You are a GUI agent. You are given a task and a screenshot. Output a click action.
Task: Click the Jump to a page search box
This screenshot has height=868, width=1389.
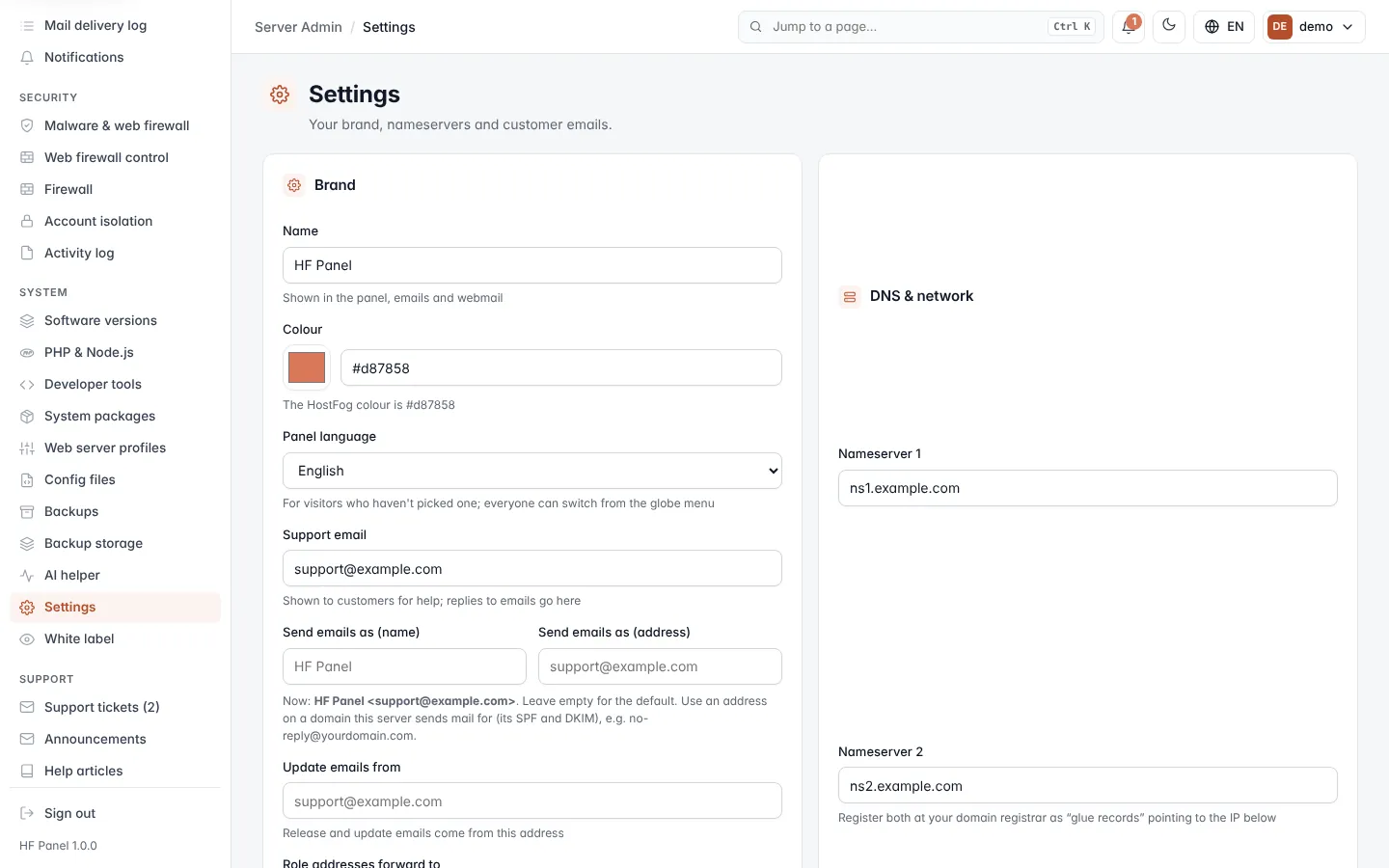[921, 27]
